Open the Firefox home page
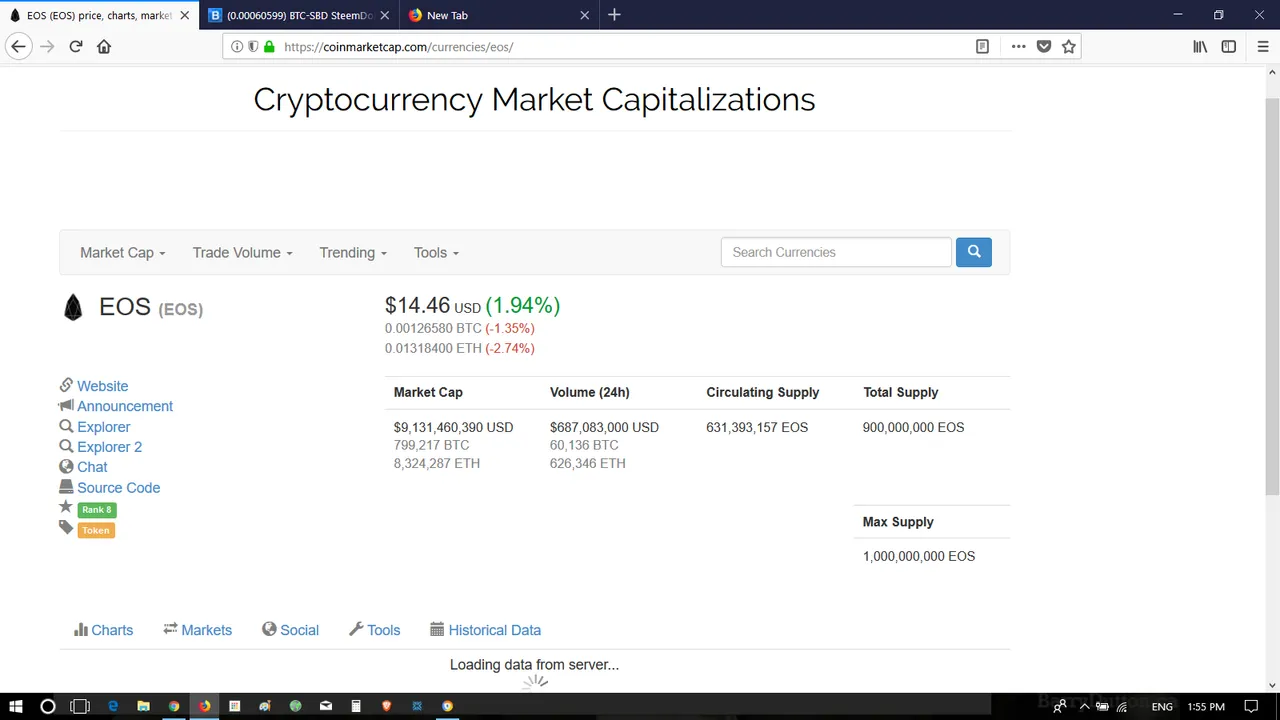 coord(104,47)
